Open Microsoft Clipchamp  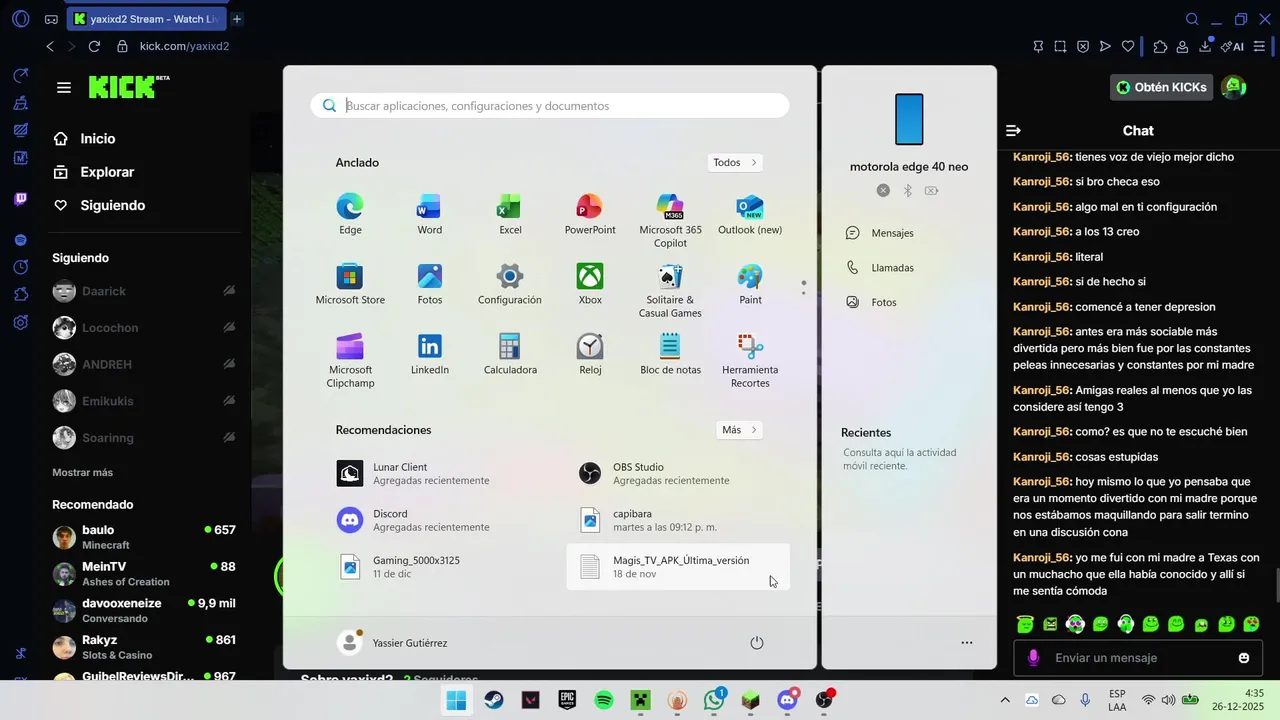pyautogui.click(x=350, y=361)
